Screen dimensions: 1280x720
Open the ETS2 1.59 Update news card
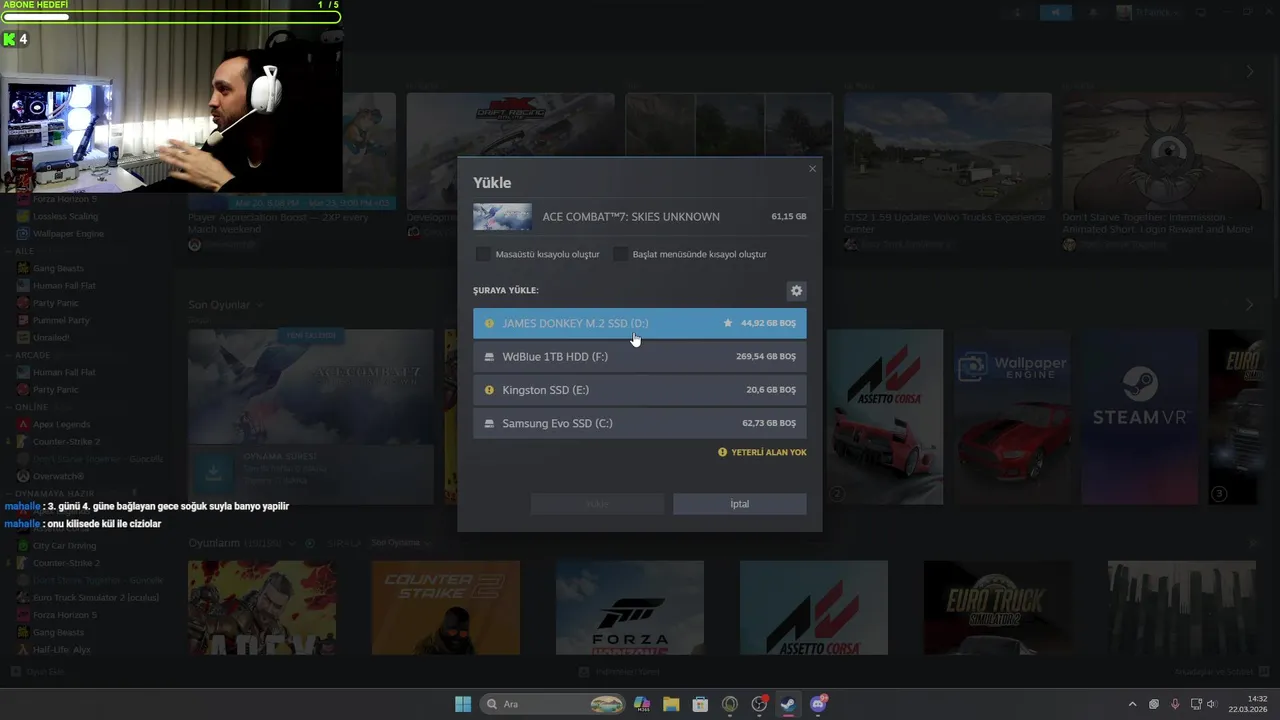pyautogui.click(x=947, y=170)
